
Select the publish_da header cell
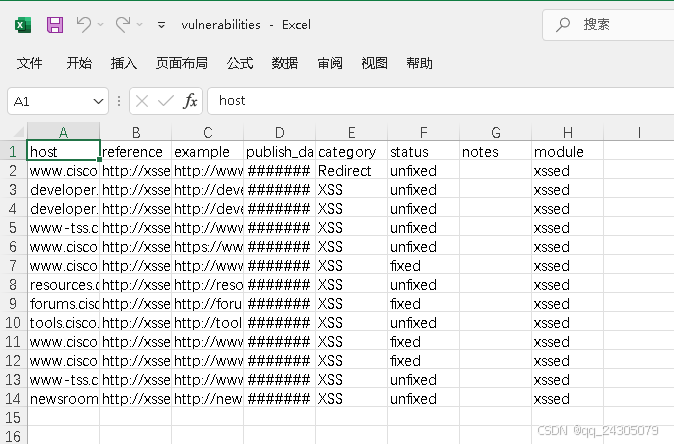click(279, 151)
